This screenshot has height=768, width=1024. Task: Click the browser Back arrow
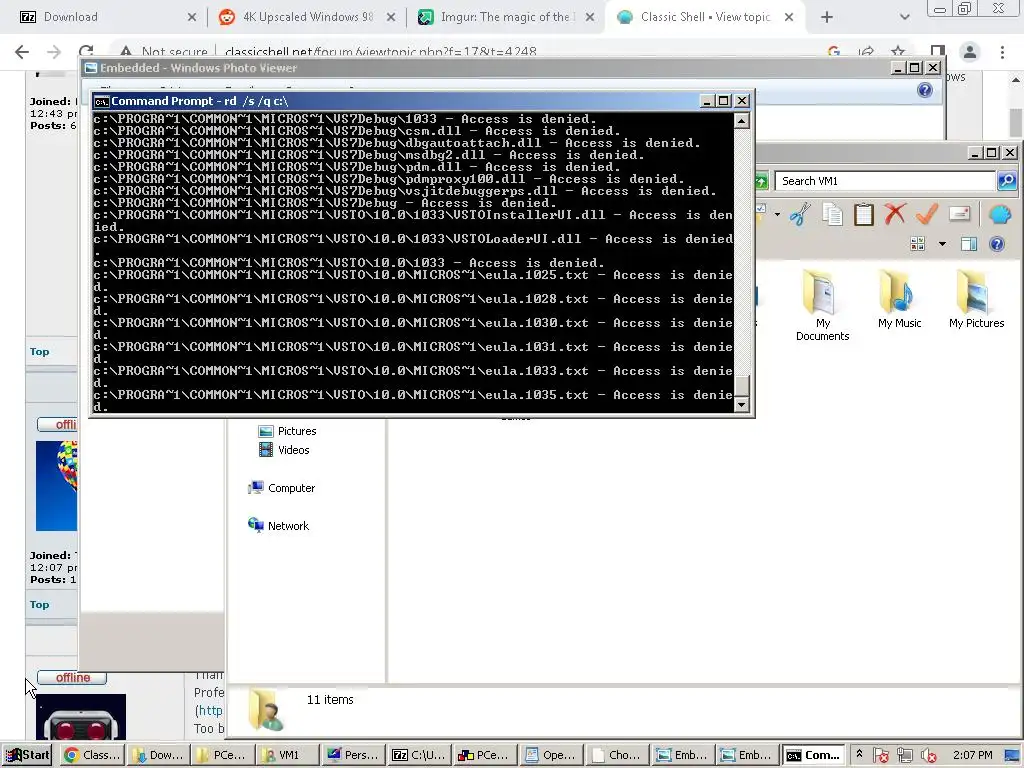point(22,52)
